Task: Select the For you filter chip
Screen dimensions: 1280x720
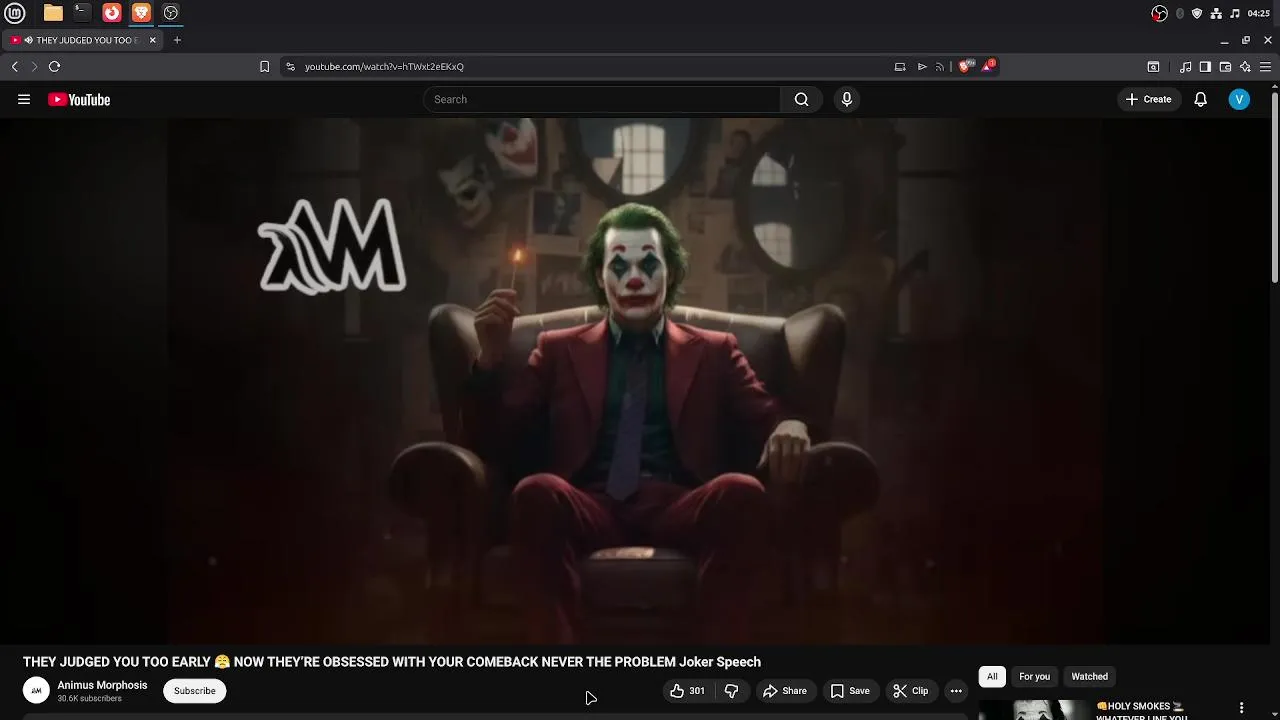Action: point(1034,676)
